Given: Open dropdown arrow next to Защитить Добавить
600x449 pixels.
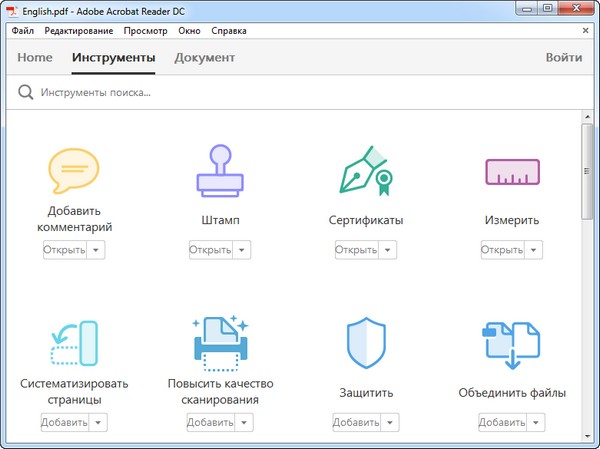Looking at the screenshot, I should 391,423.
